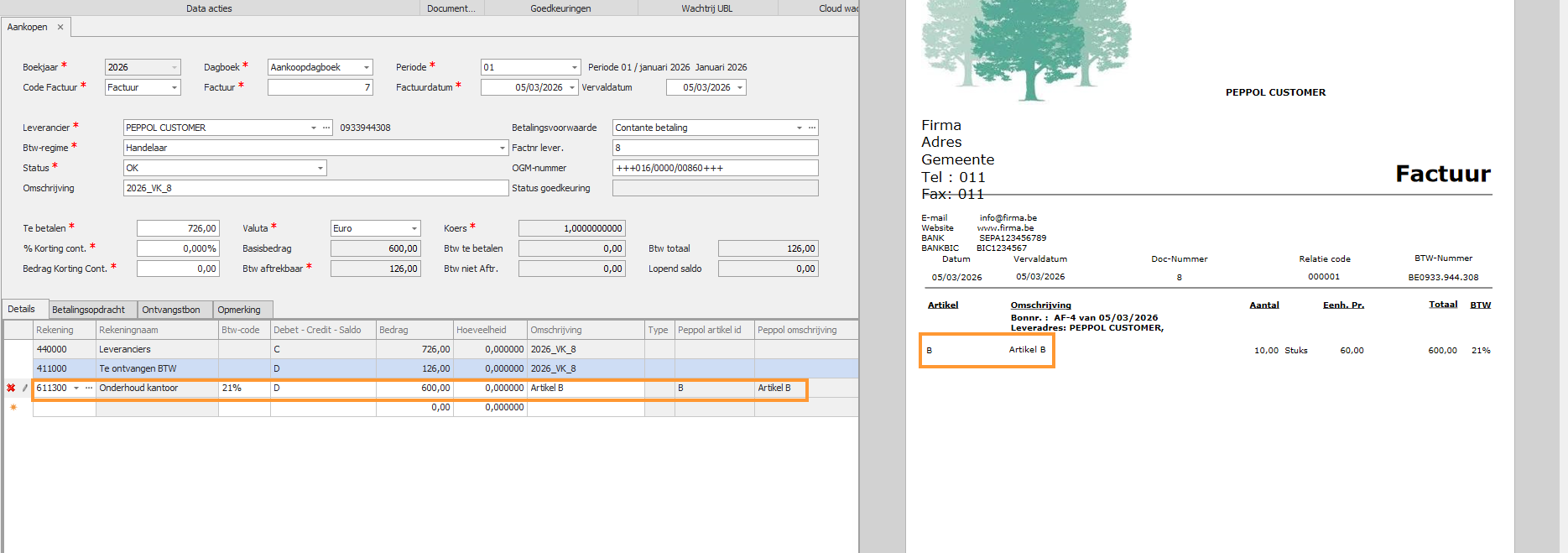This screenshot has width=1568, height=553.
Task: Delete the 611300 row using the red X
Action: click(11, 388)
